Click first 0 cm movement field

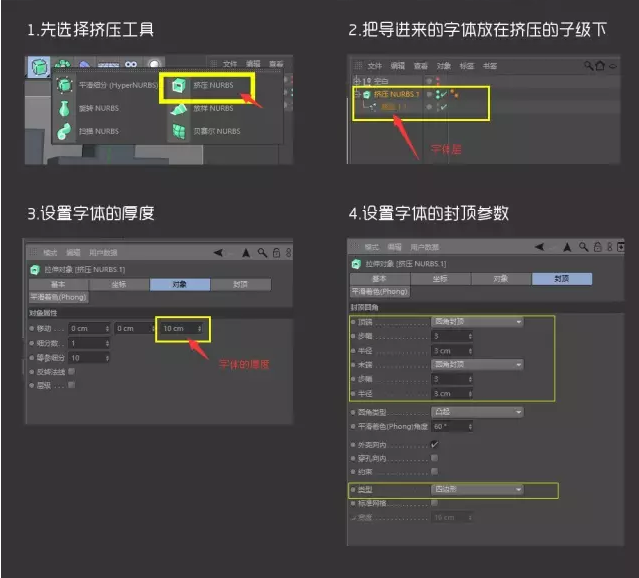click(89, 329)
